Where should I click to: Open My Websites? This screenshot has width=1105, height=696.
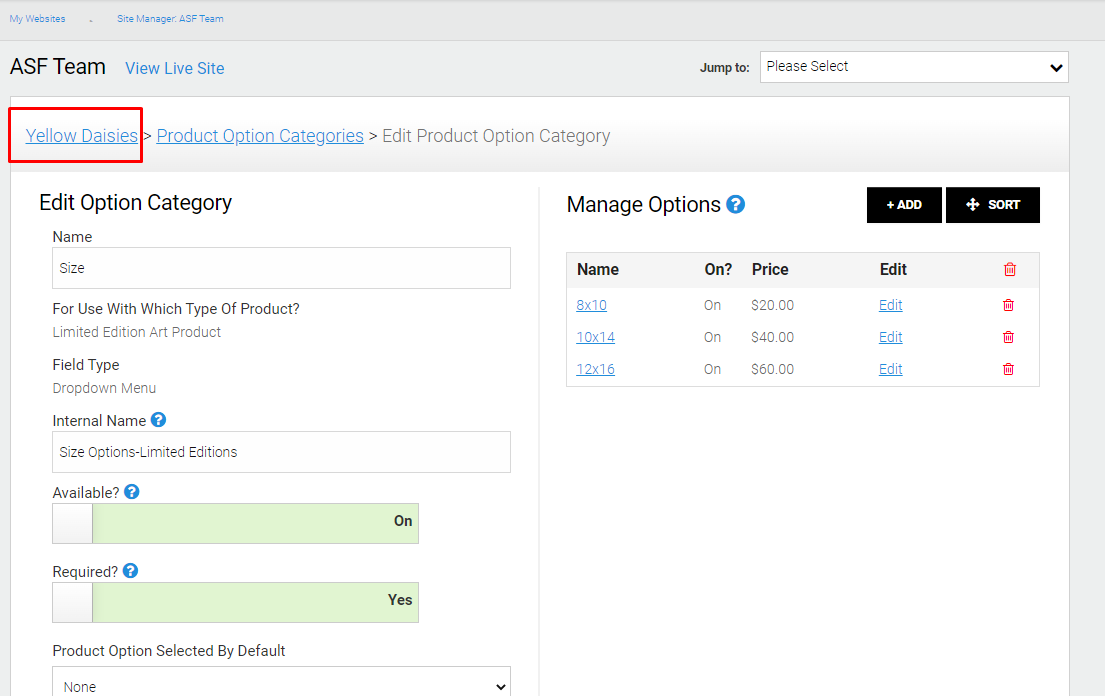(x=38, y=17)
